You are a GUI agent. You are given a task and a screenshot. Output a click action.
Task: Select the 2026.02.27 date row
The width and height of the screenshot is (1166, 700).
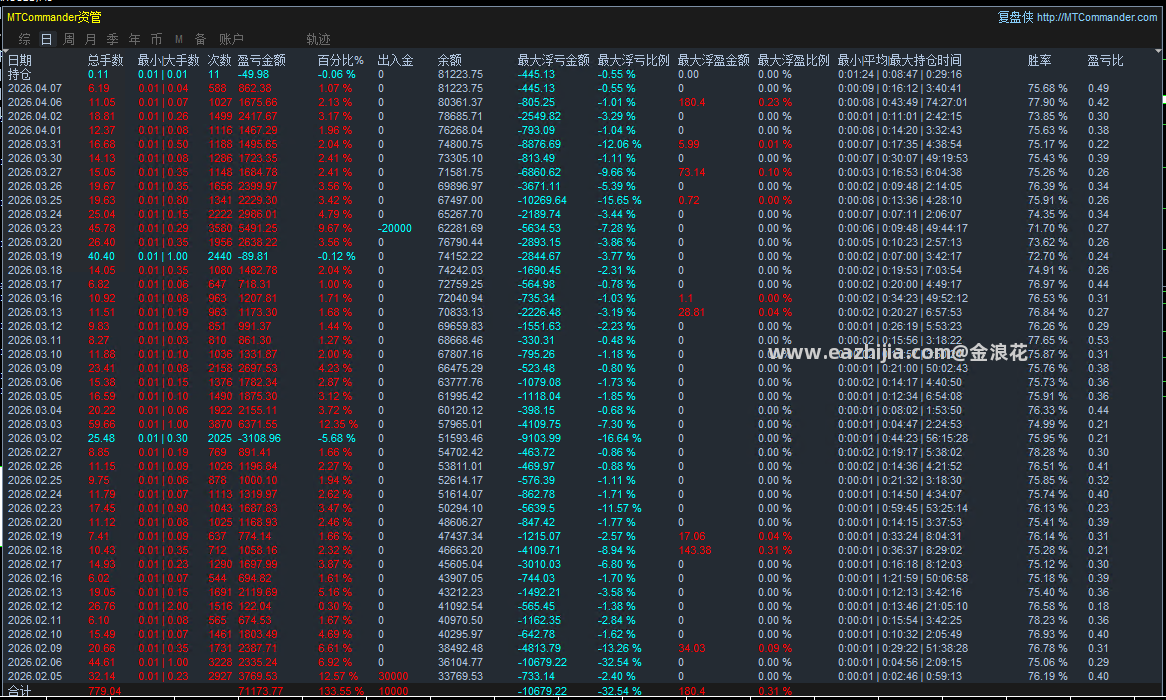pyautogui.click(x=35, y=452)
